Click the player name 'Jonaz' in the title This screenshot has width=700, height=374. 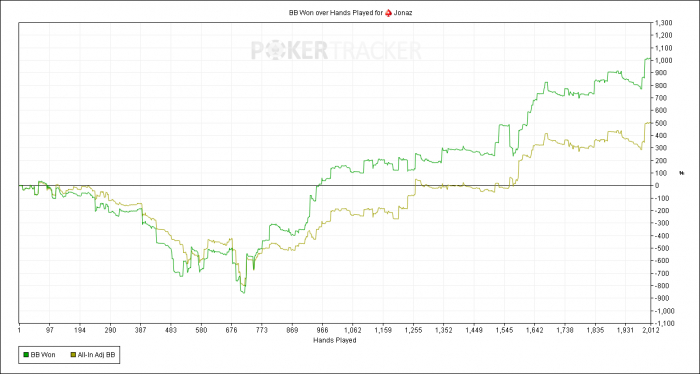tap(403, 13)
